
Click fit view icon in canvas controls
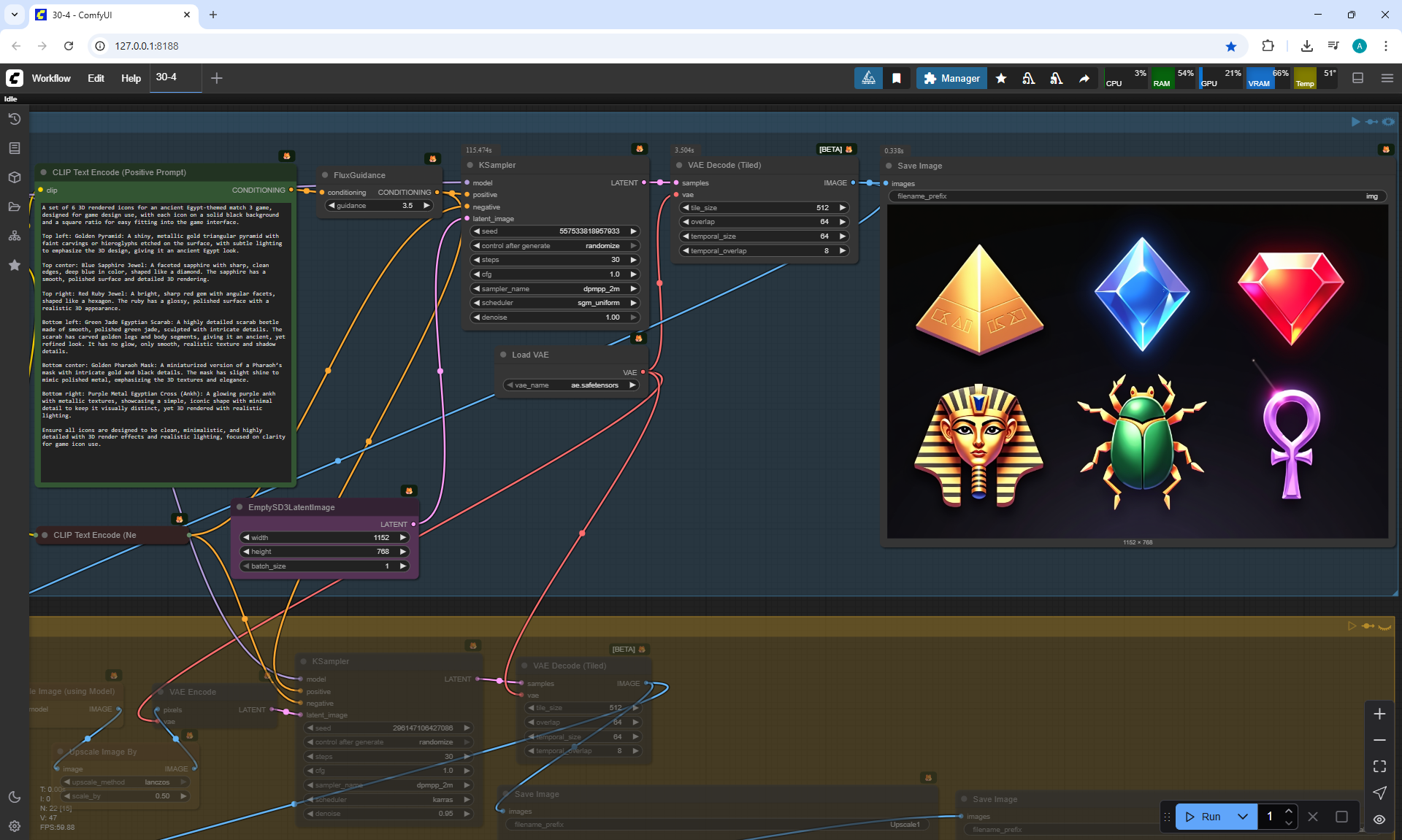tap(1379, 766)
